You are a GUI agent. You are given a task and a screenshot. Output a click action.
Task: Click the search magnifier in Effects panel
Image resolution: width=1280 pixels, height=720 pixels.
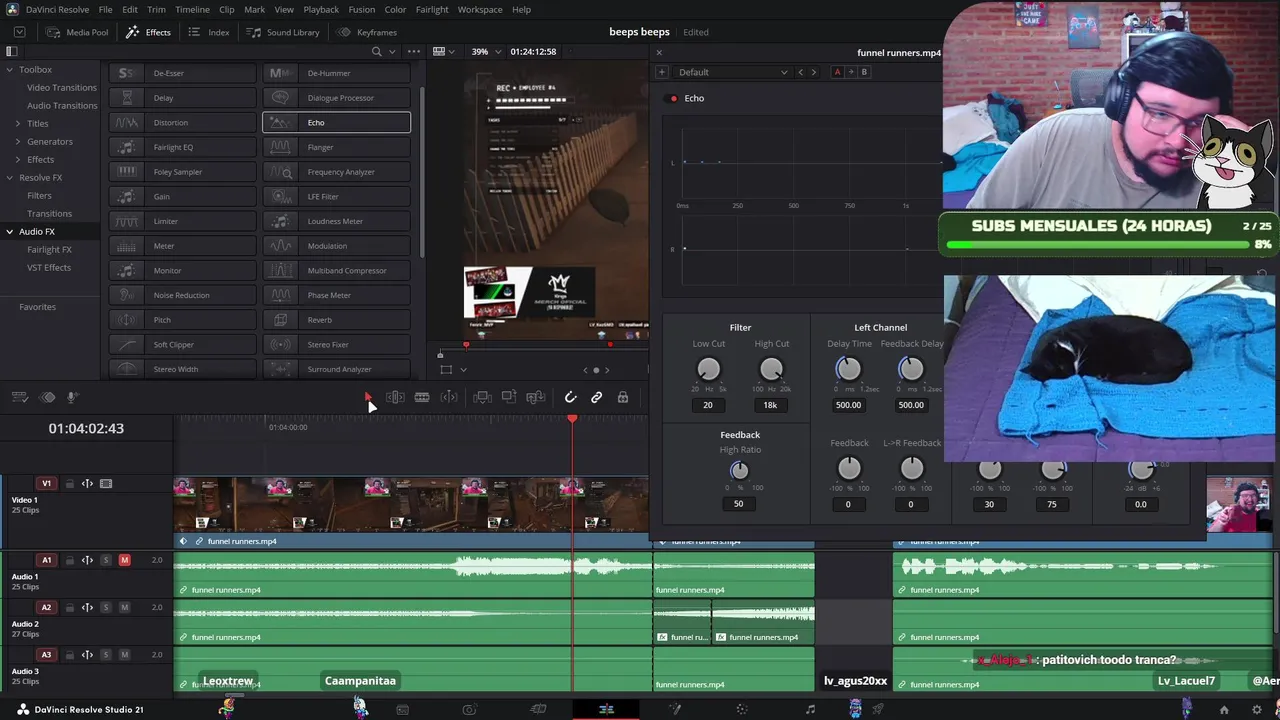(376, 52)
